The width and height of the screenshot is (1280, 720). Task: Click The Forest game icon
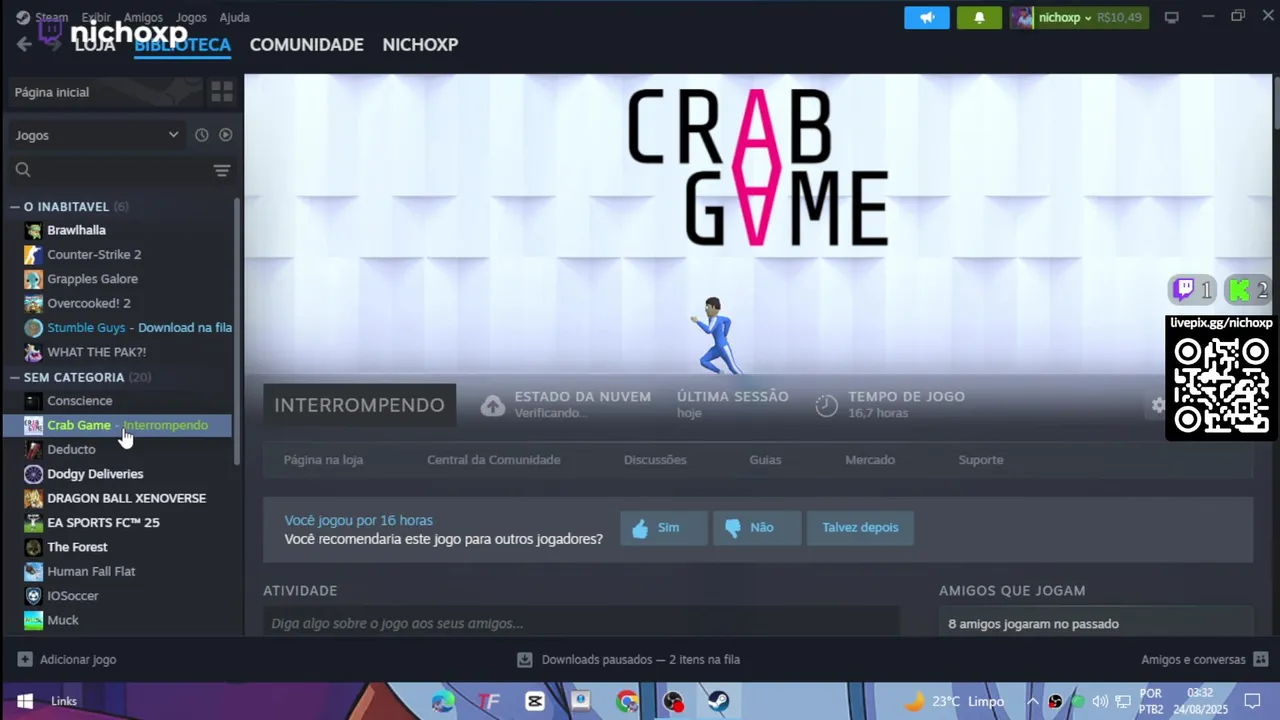click(x=33, y=547)
